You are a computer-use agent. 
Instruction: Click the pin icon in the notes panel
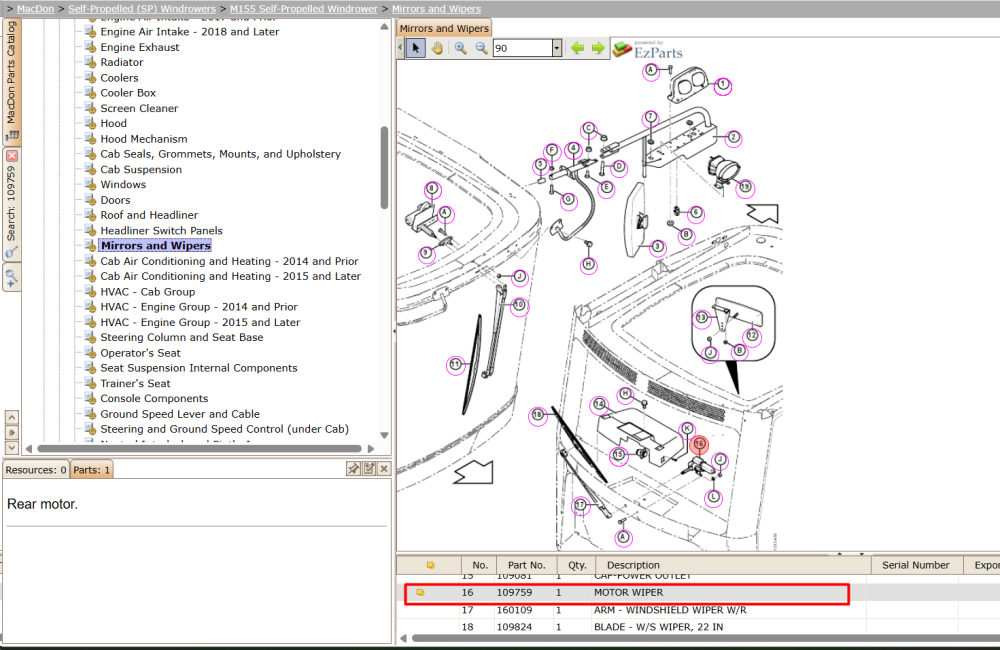(x=353, y=469)
